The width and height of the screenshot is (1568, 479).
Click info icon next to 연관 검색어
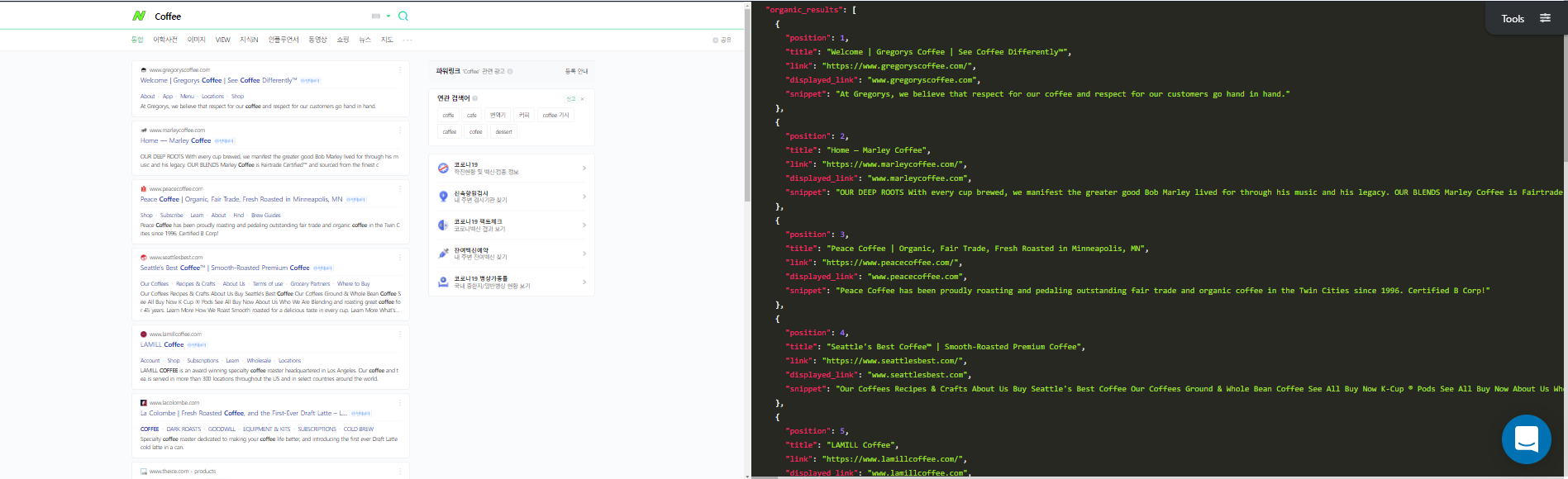click(474, 98)
